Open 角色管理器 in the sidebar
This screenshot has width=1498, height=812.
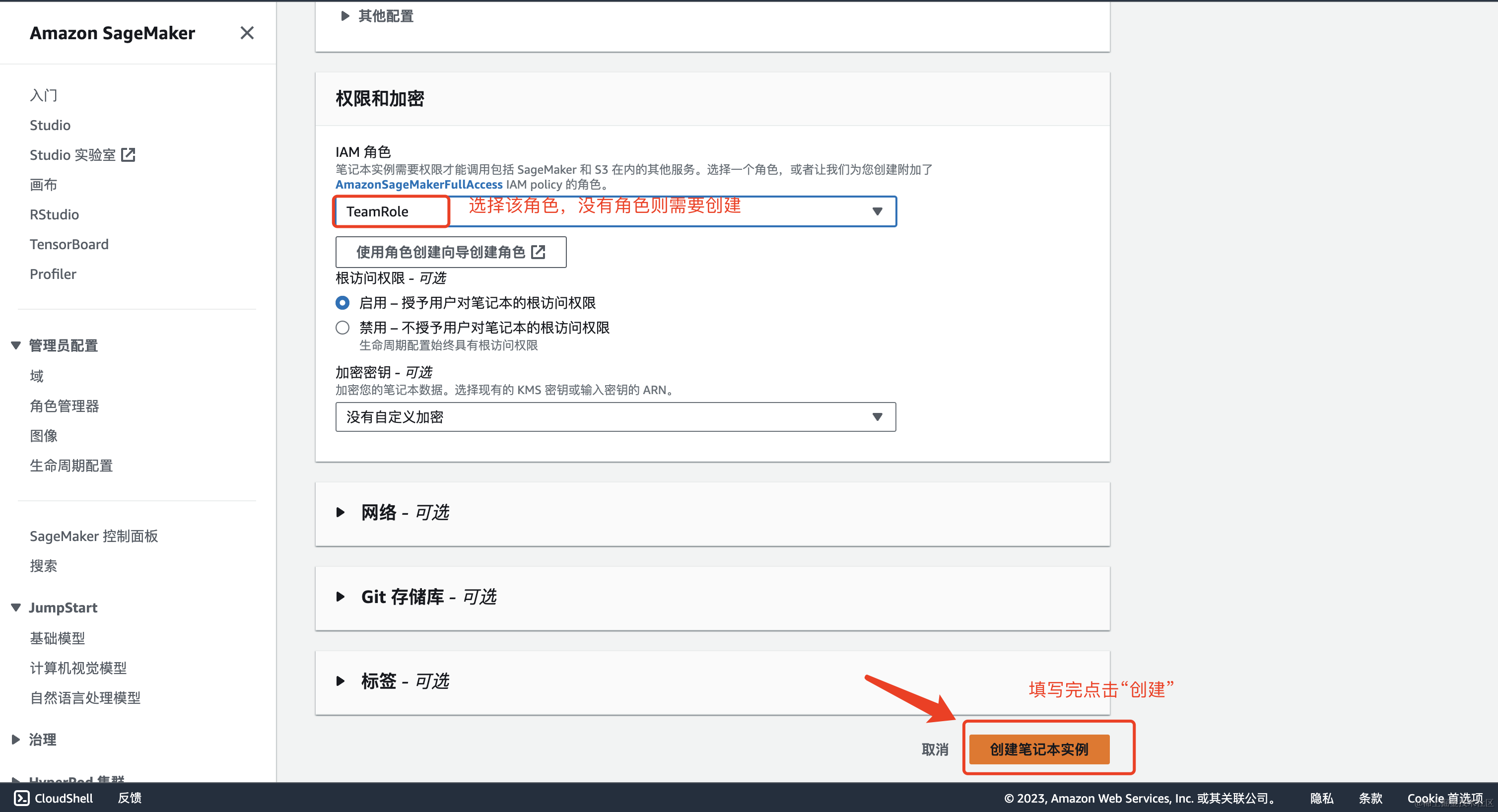coord(65,406)
